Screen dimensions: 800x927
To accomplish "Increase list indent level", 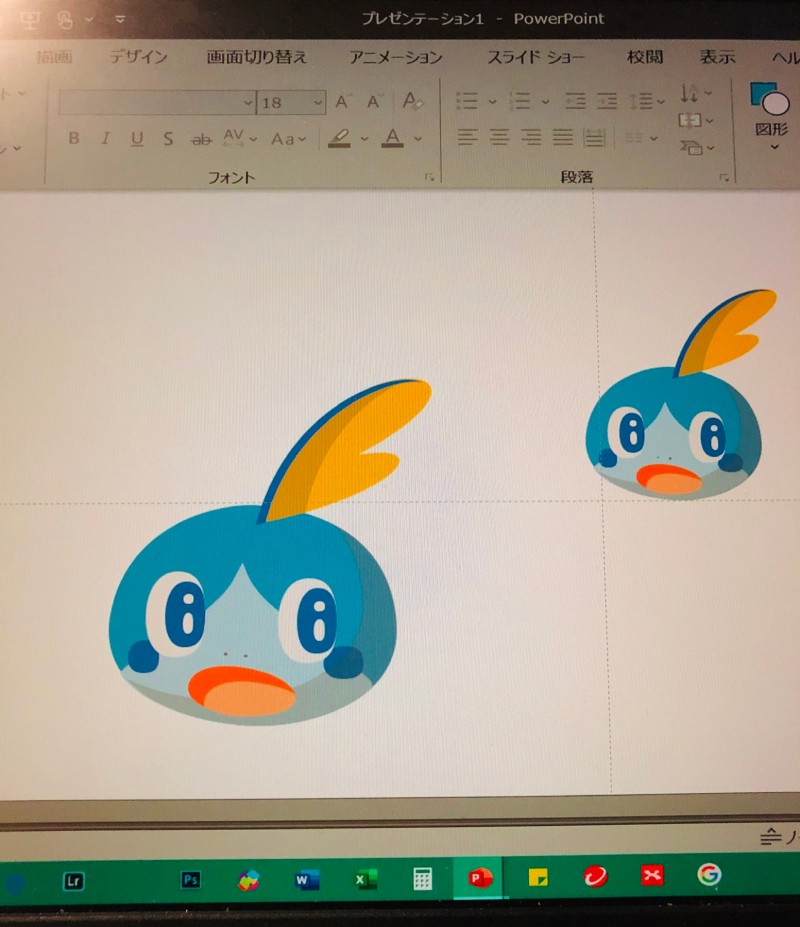I will 607,101.
